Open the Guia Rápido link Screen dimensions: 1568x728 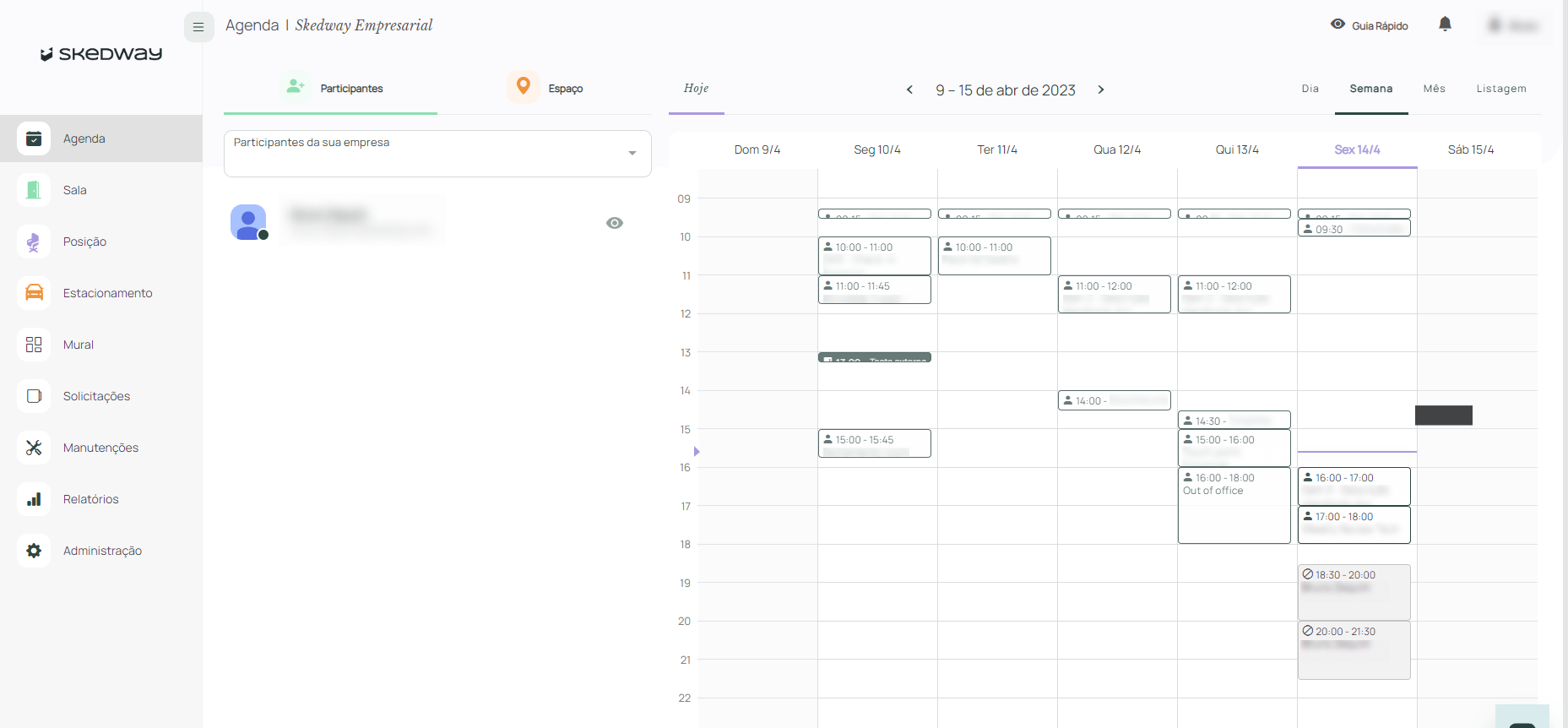(1369, 25)
